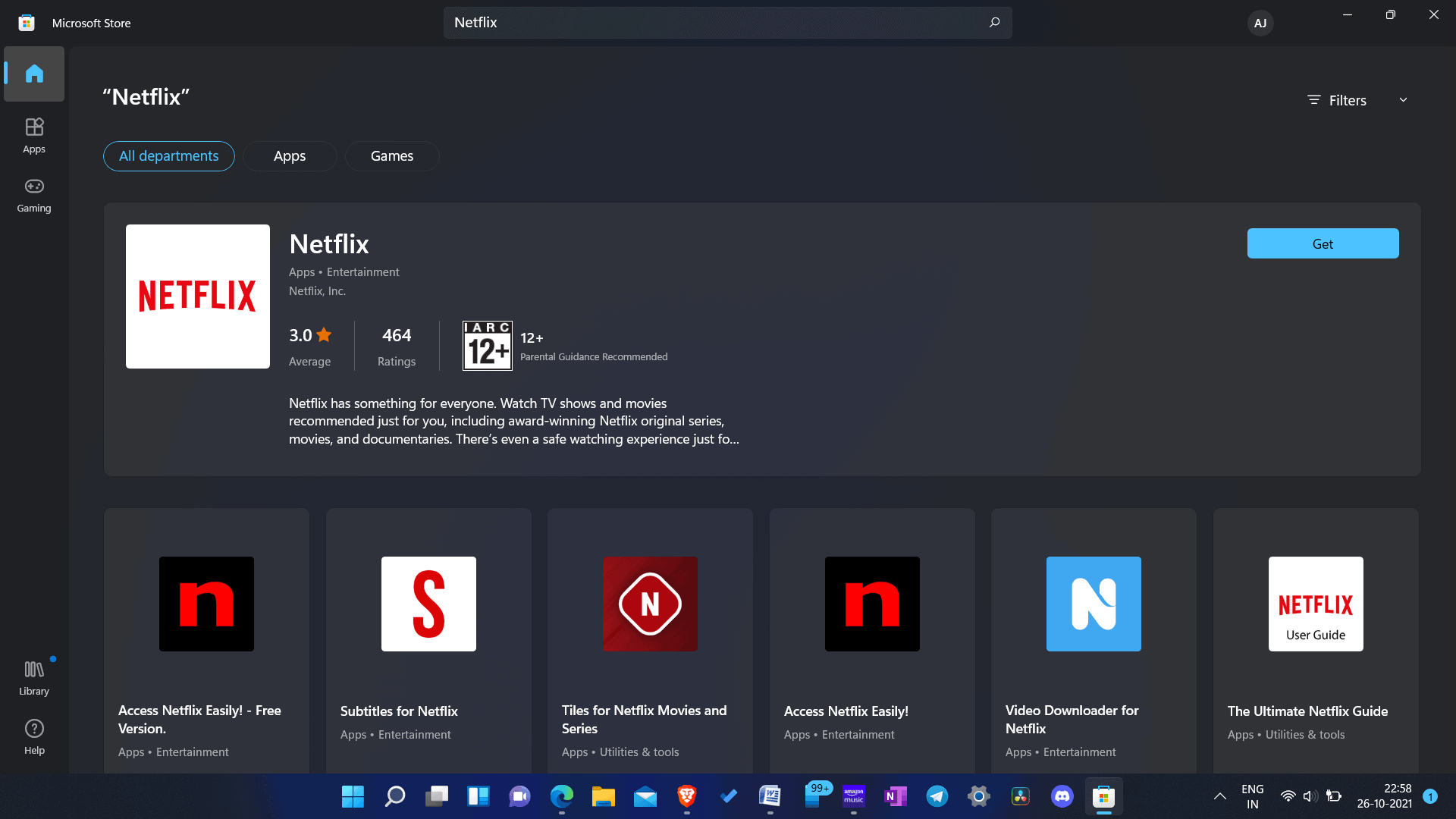This screenshot has width=1456, height=819.
Task: Click the Netflix app logo thumbnail
Action: (197, 296)
